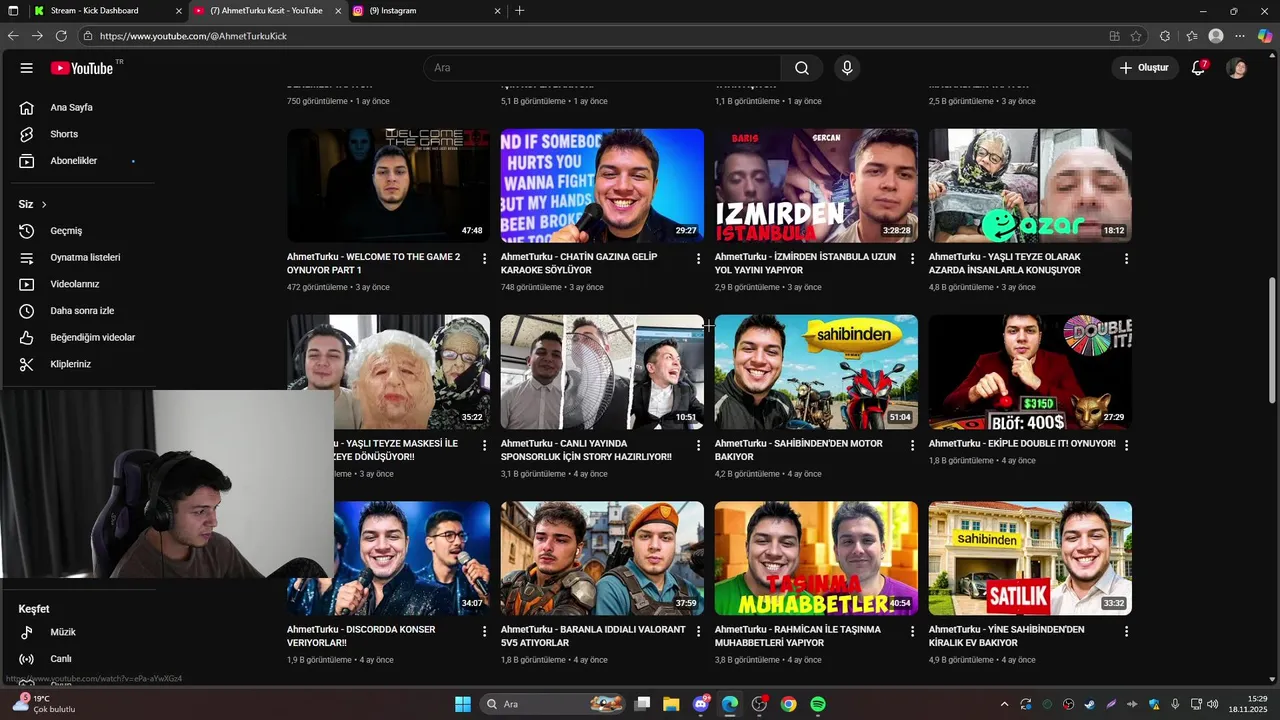Go back in browser
This screenshot has height=720, width=1280.
[x=13, y=36]
